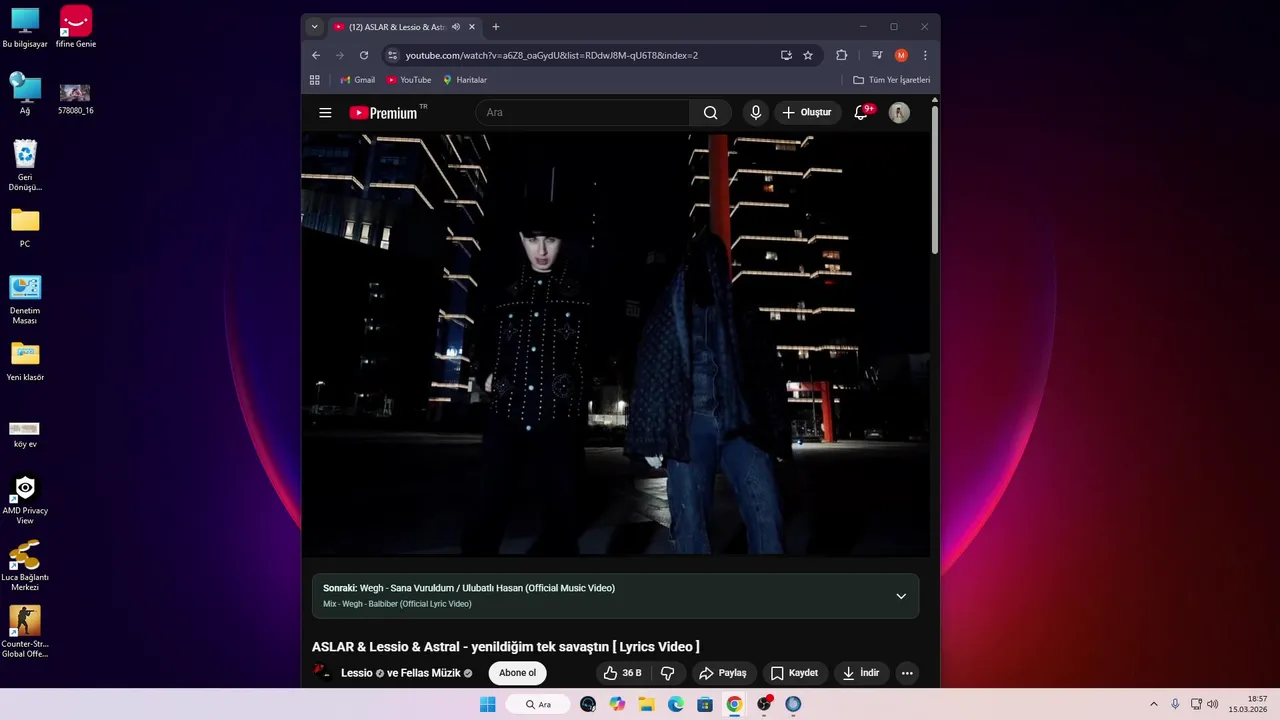
Task: Click the Chrome address bar URL
Action: click(x=551, y=55)
